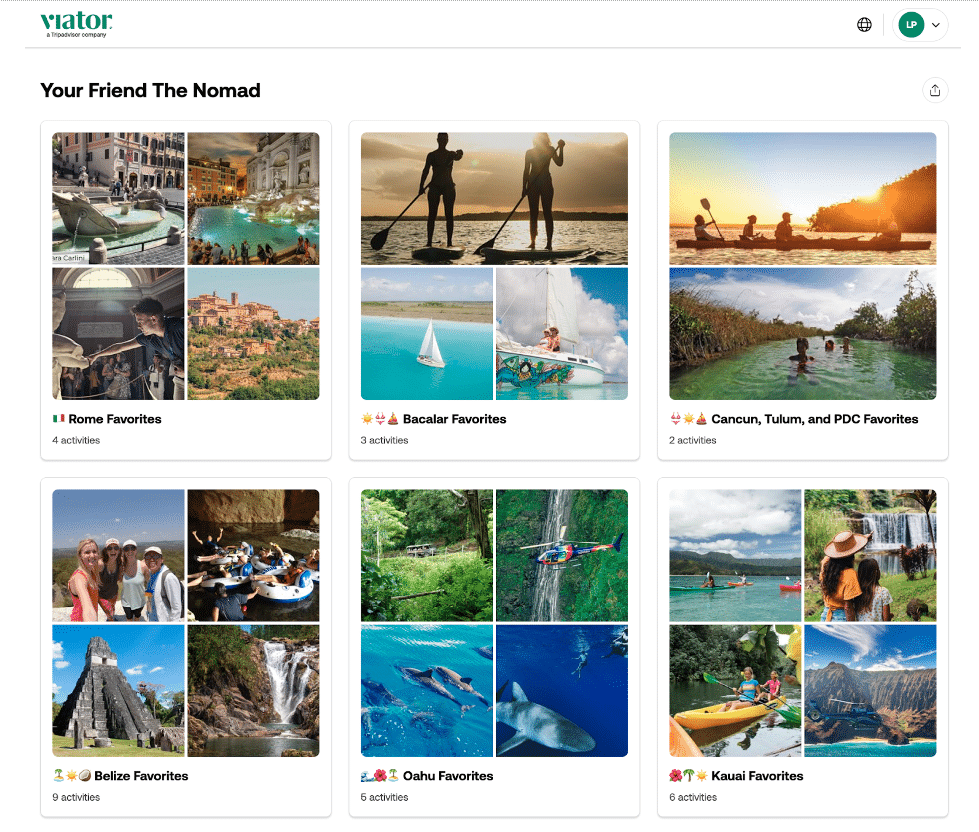
Task: Open the hilltop village photo in Rome card
Action: (x=253, y=333)
